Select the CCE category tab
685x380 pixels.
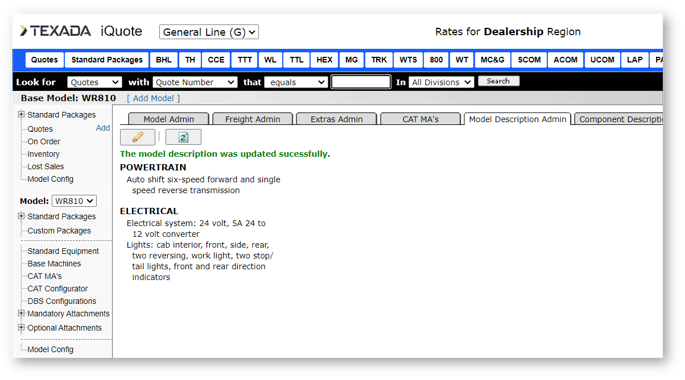tap(216, 60)
